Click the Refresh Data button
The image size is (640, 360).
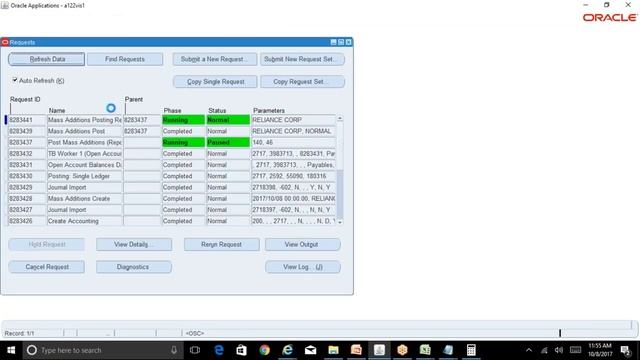click(x=47, y=59)
